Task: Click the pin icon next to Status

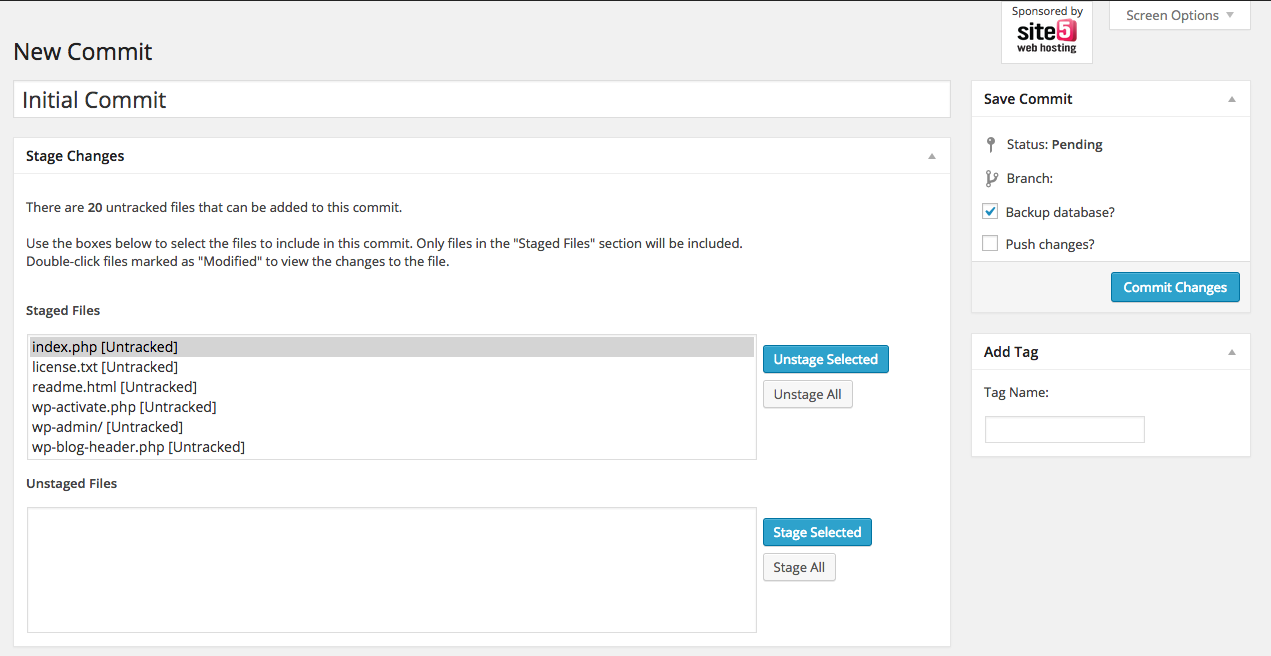Action: (990, 144)
